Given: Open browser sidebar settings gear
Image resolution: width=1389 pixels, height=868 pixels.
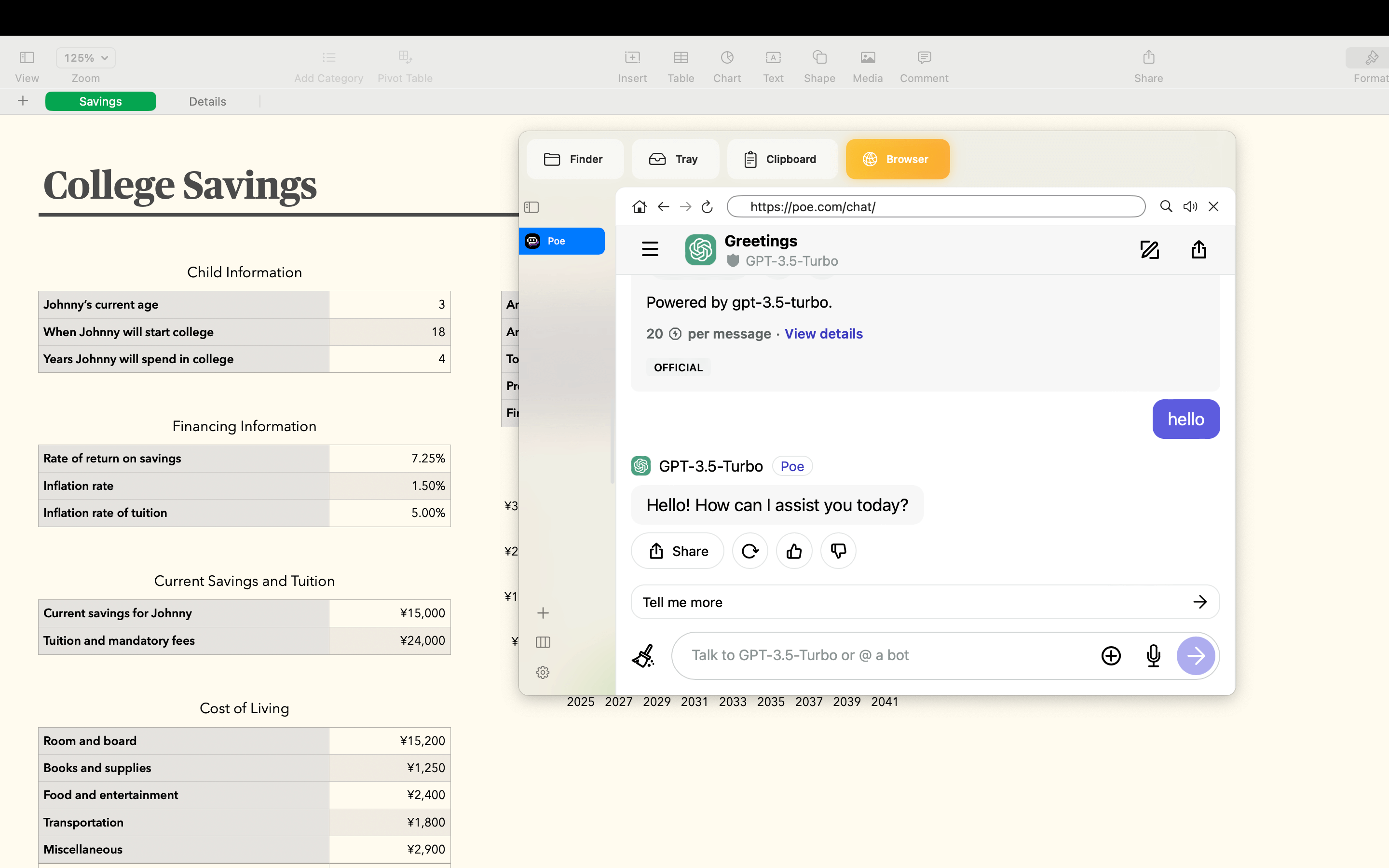Looking at the screenshot, I should pyautogui.click(x=543, y=672).
